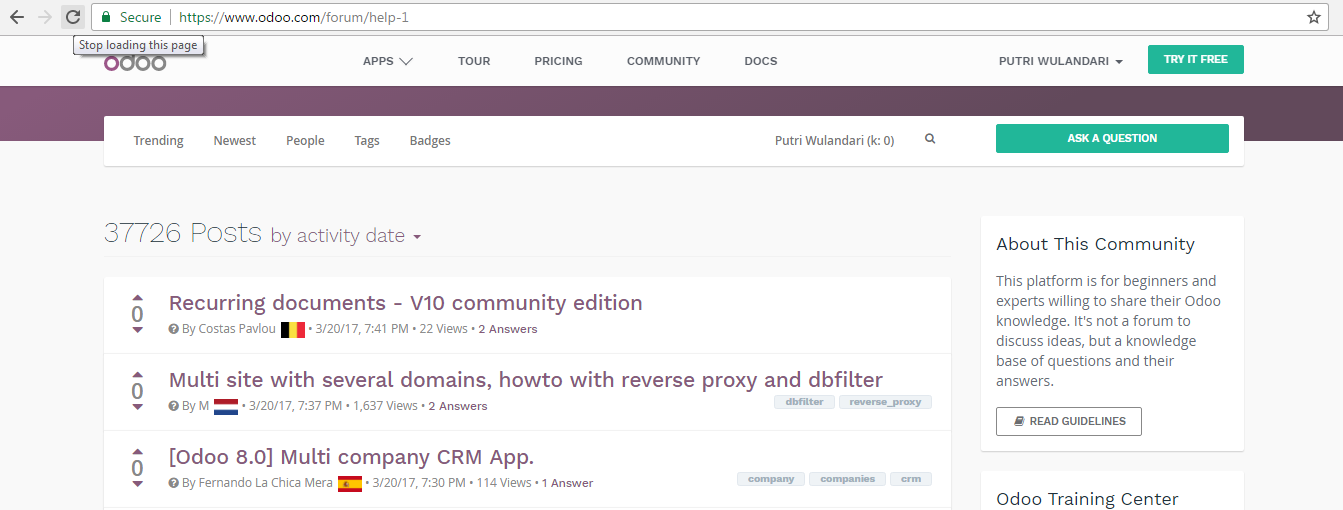The height and width of the screenshot is (510, 1343).
Task: Click Spain flag next to Fernando La Chica Mera
Action: (350, 483)
